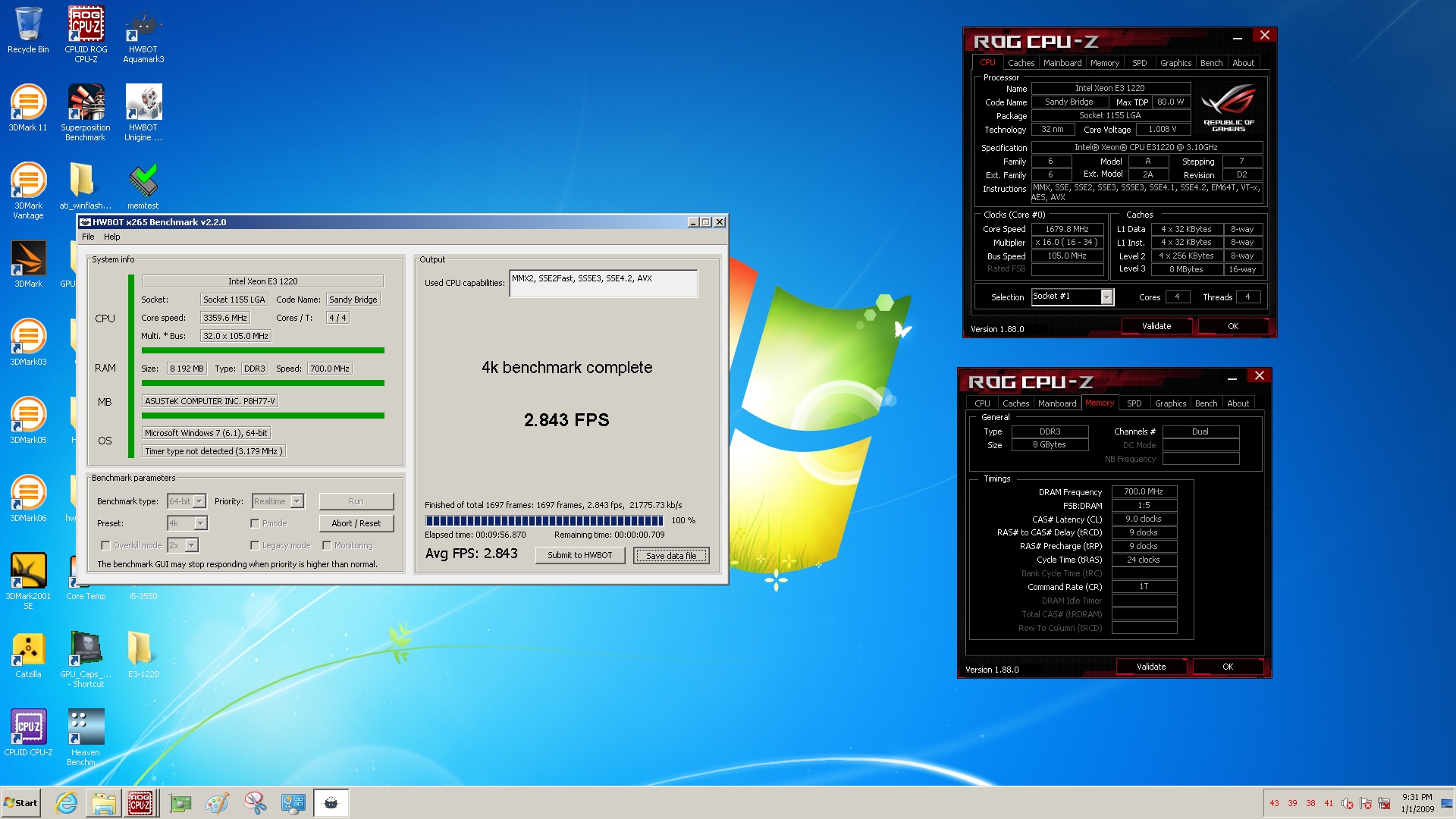Click OK in the lower CPU-Z window
Screen dimensions: 1456x819
click(x=1228, y=667)
